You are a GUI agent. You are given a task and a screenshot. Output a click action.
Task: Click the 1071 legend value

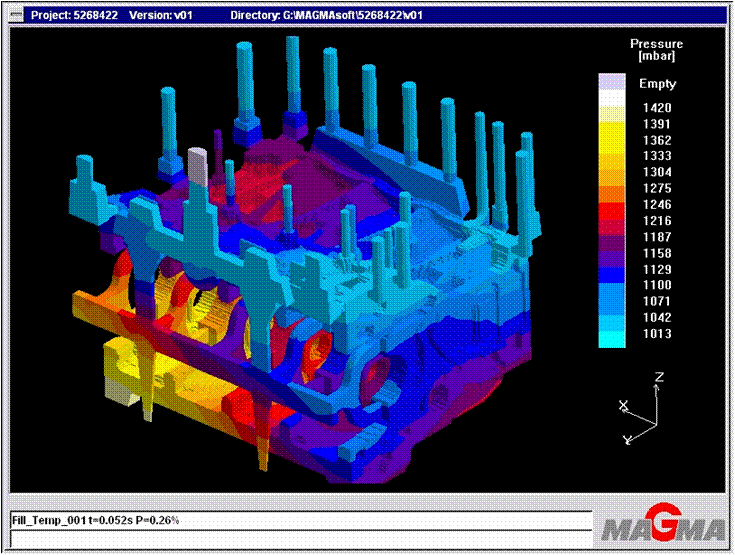click(657, 301)
